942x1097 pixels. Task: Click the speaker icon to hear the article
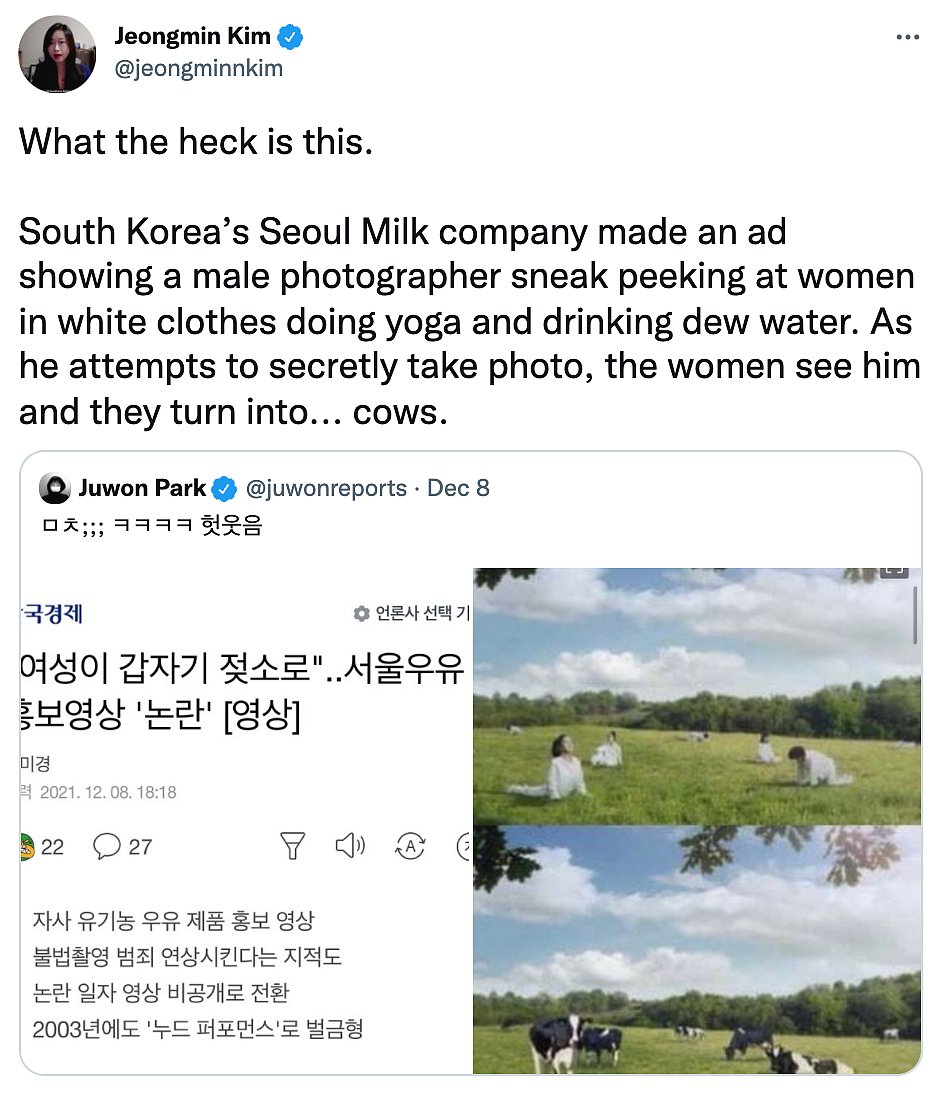351,846
